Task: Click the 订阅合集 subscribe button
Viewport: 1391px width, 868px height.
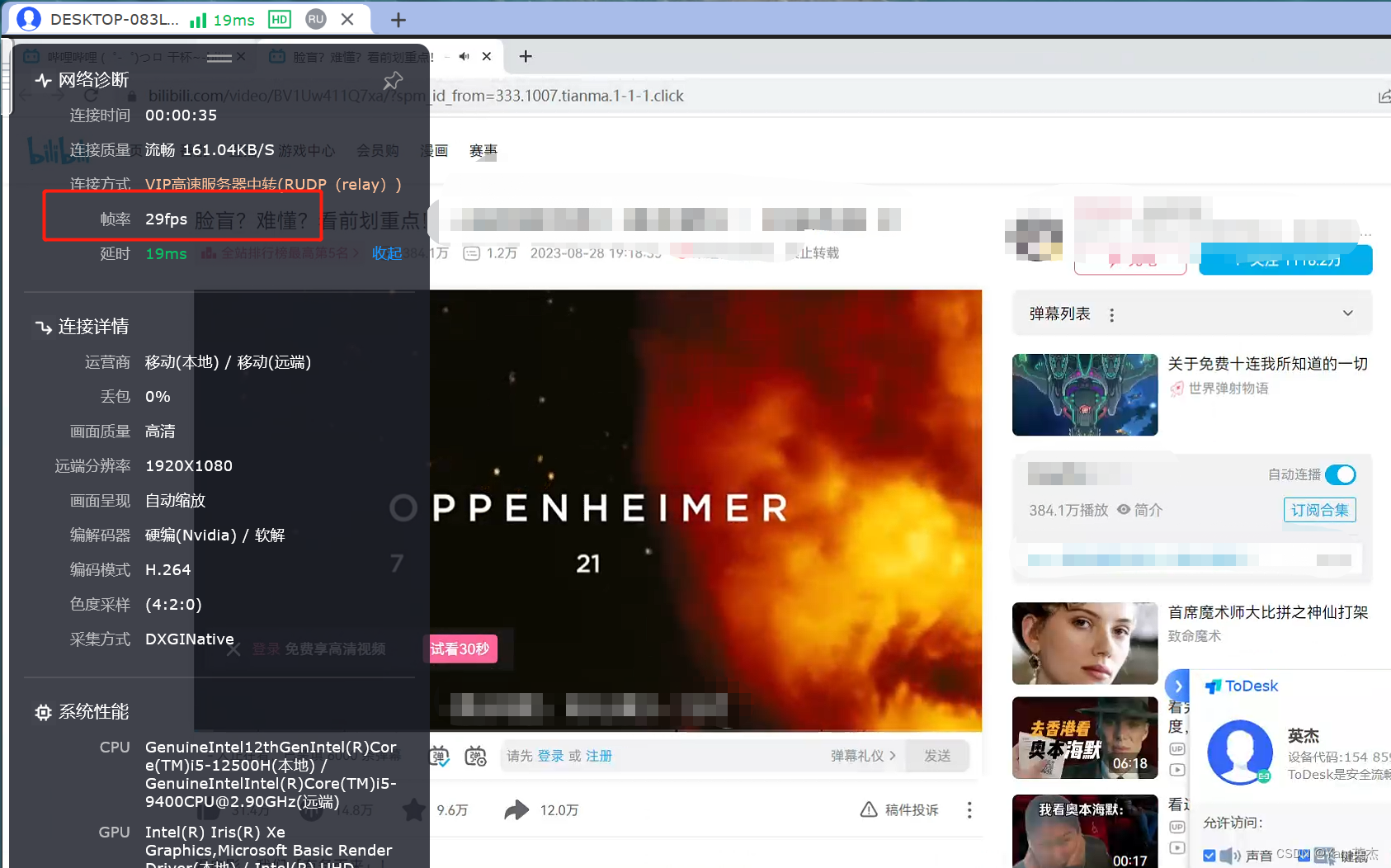Action: pyautogui.click(x=1318, y=509)
